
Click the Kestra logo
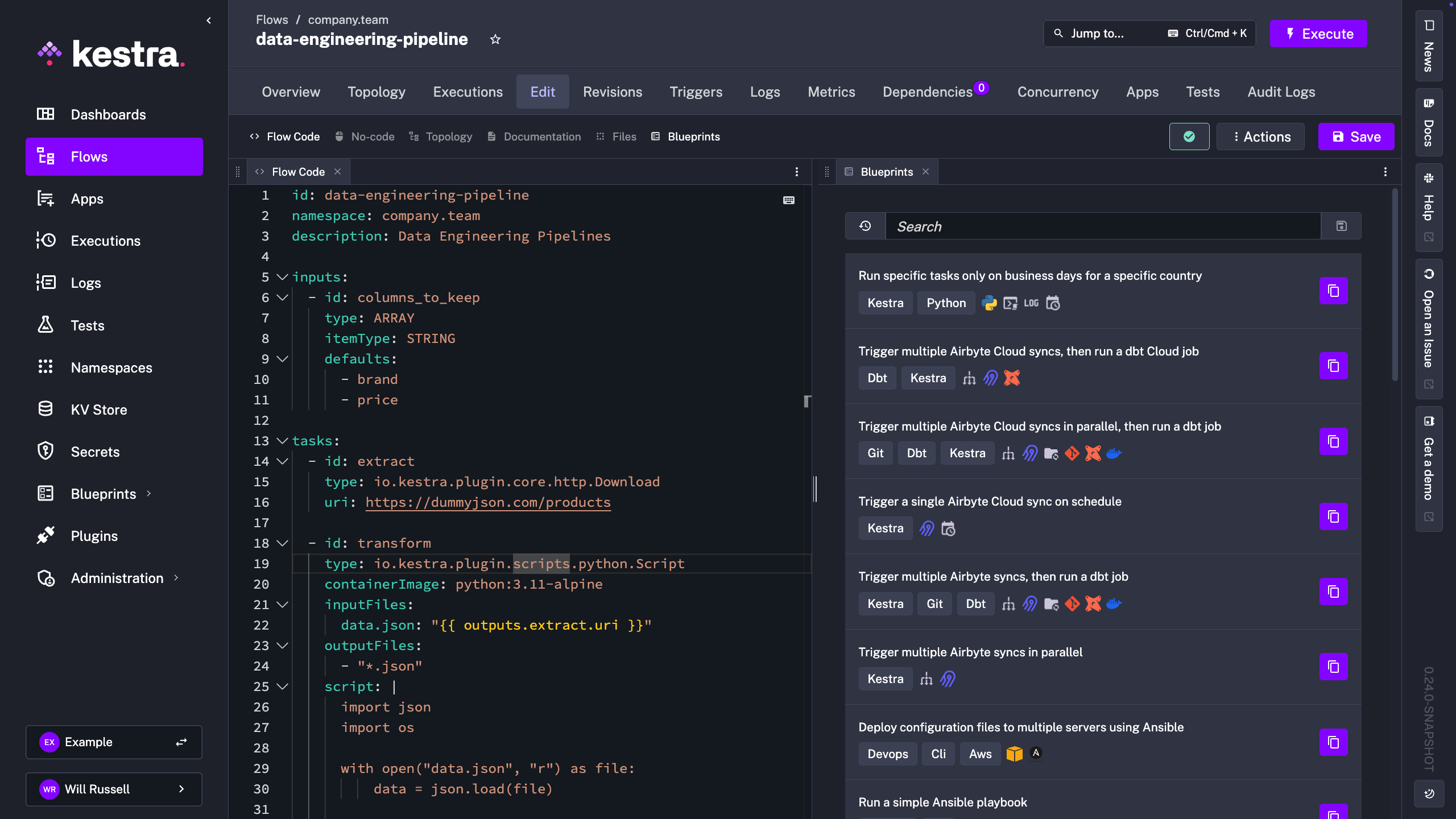click(x=111, y=54)
